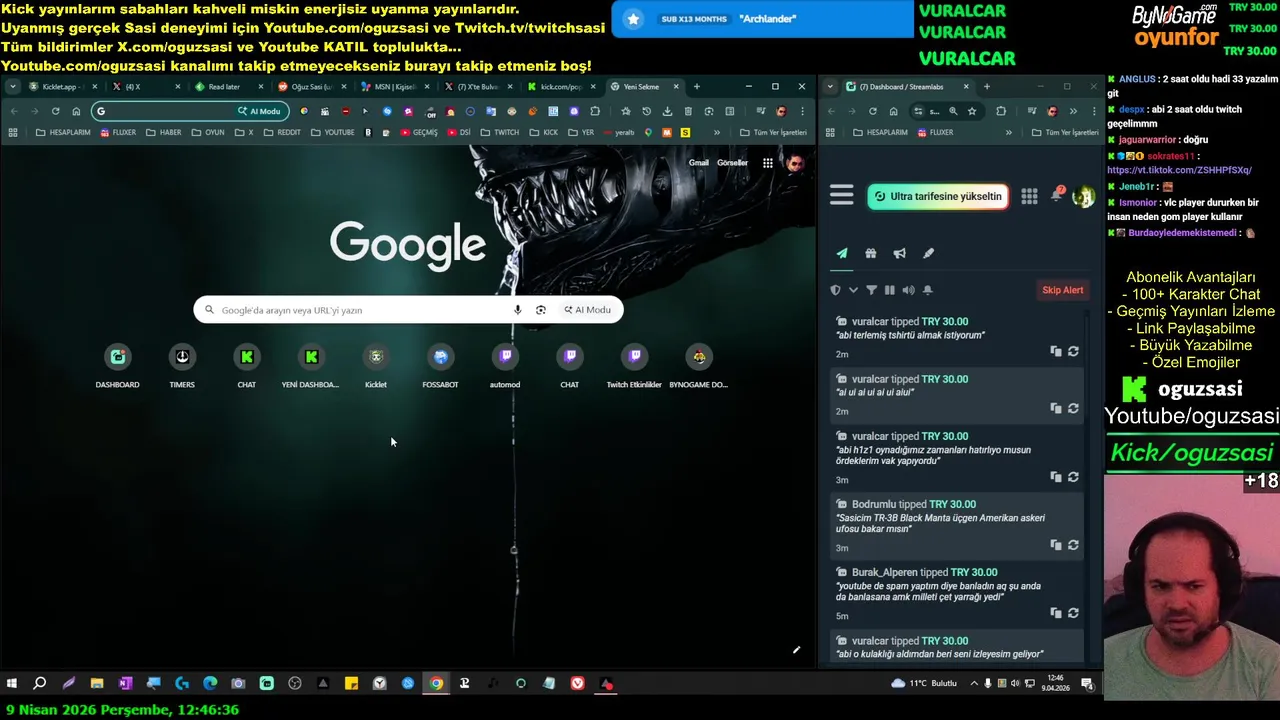Copy icon on Bodrumlu tip
The height and width of the screenshot is (720, 1280).
tap(1055, 545)
